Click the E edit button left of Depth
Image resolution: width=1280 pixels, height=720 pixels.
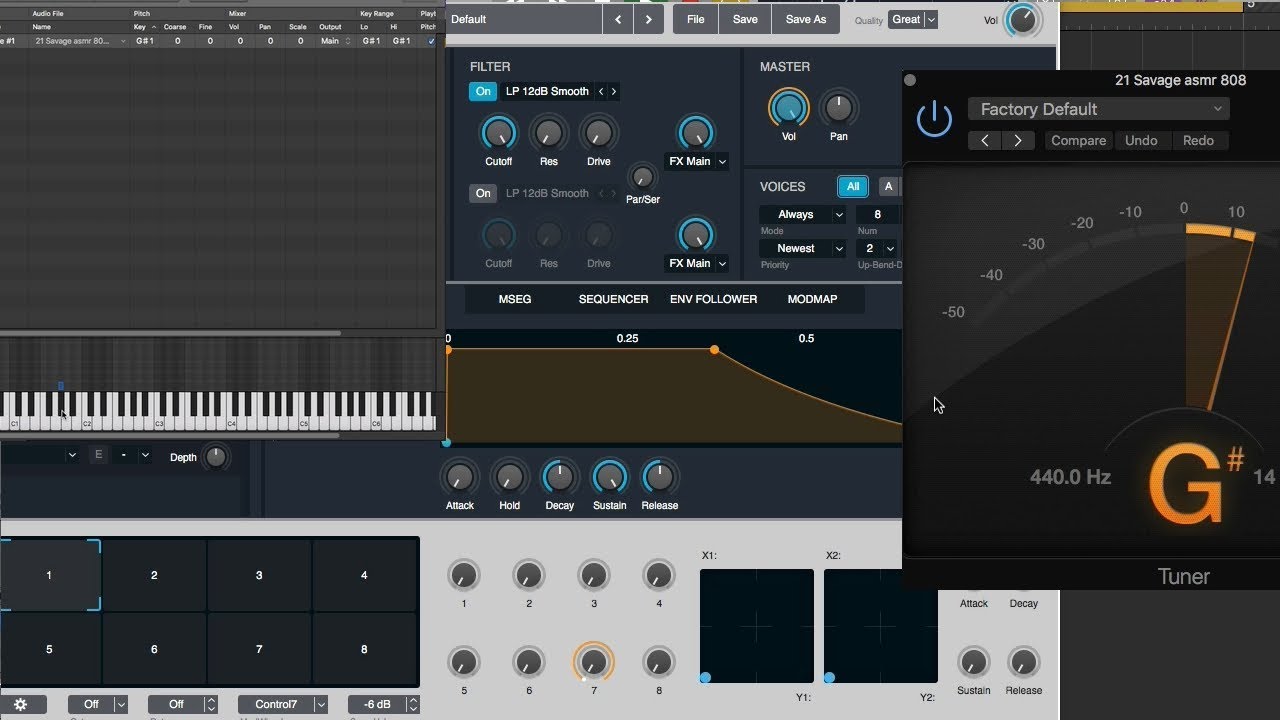click(98, 456)
